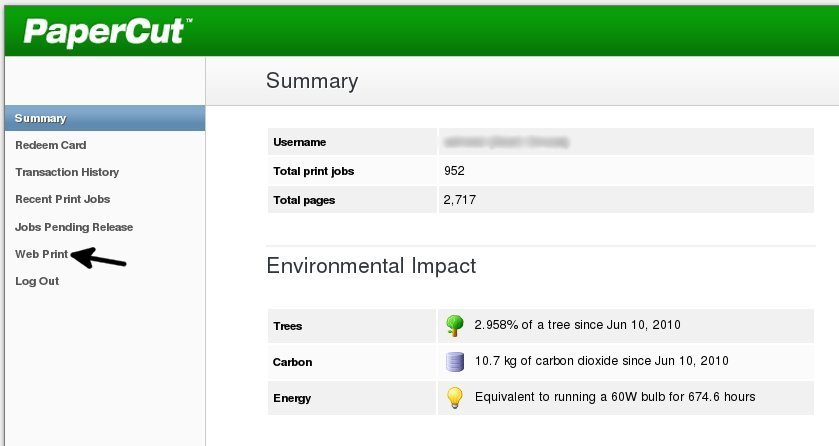Screen dimensions: 839x446
Task: Select Summary in the sidebar
Action: [41, 118]
